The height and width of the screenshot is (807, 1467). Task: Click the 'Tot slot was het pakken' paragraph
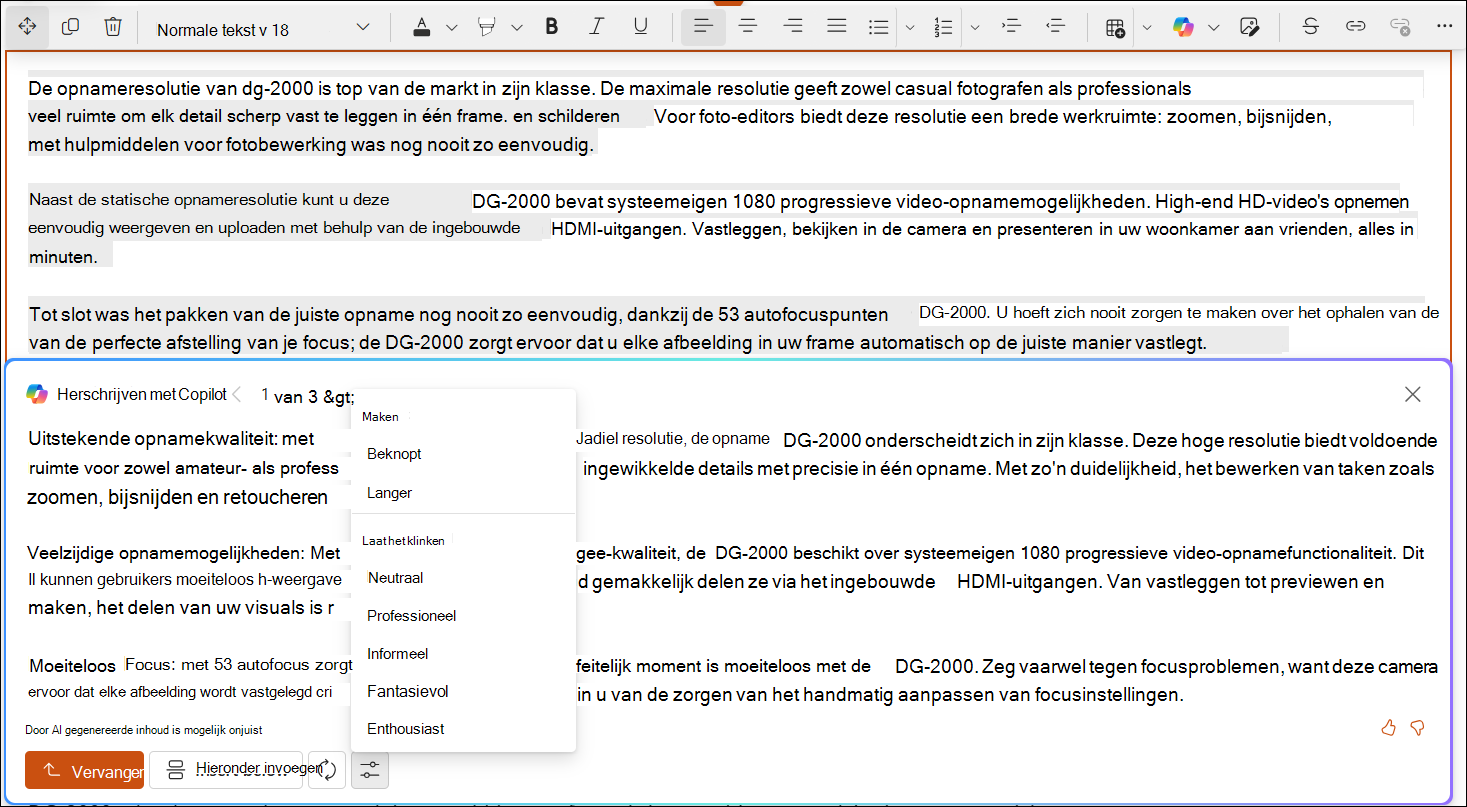tap(733, 327)
